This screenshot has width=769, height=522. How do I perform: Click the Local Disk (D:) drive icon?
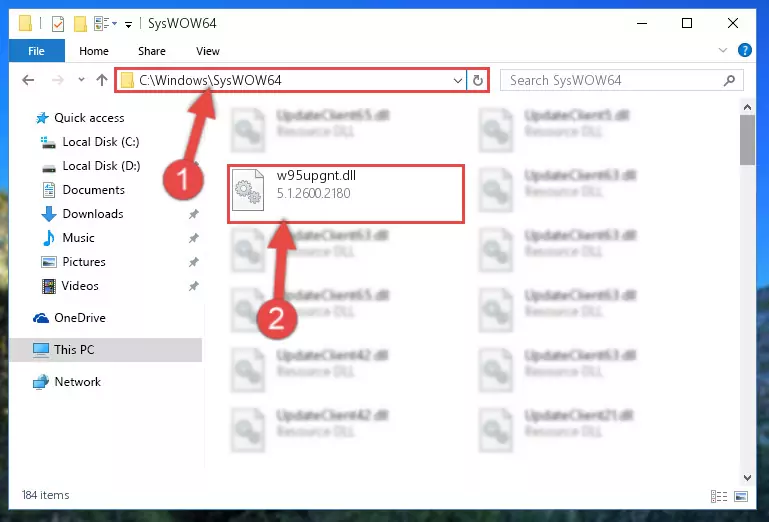(49, 168)
